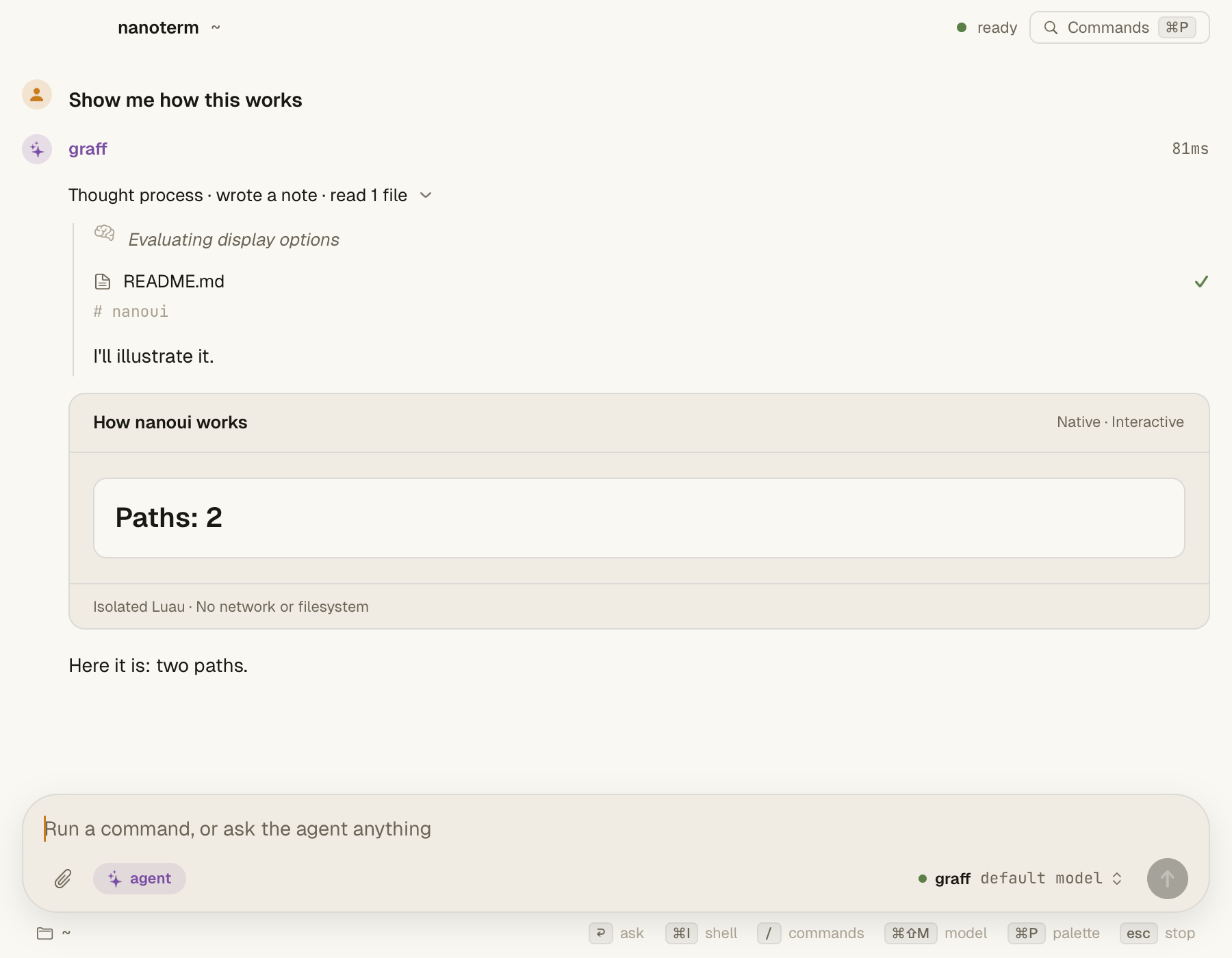The width and height of the screenshot is (1232, 958).
Task: Click the folder icon in status bar
Action: [45, 933]
